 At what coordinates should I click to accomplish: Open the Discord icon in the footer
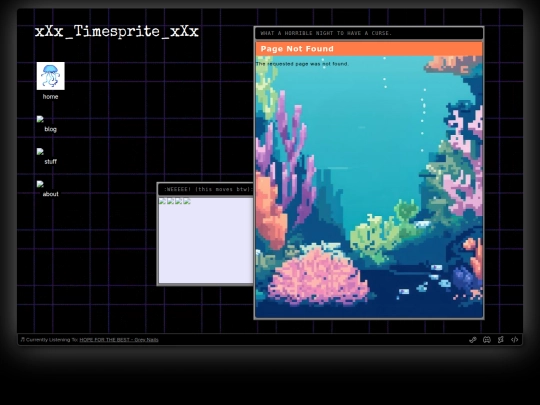point(487,340)
